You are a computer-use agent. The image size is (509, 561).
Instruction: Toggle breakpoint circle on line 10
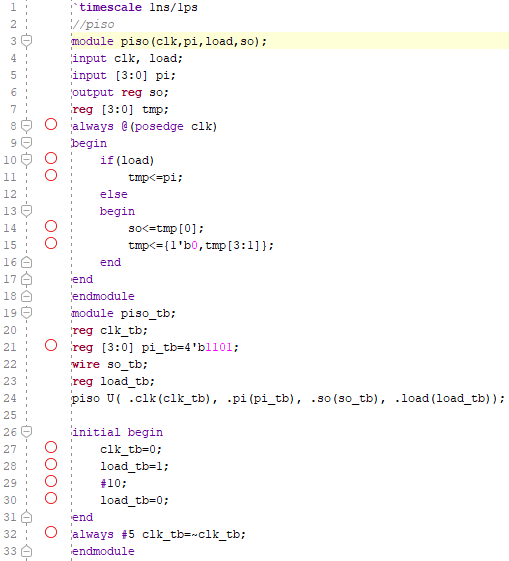[51, 158]
